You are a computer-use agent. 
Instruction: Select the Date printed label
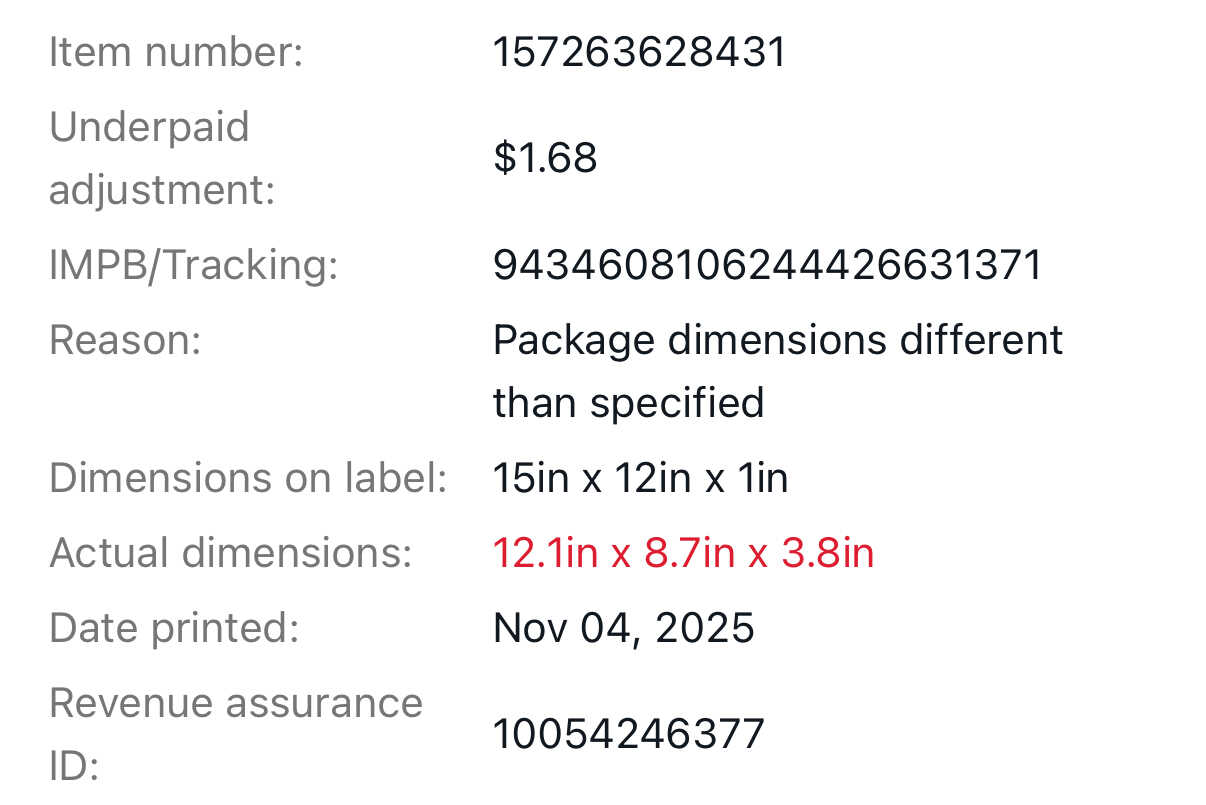tap(174, 628)
